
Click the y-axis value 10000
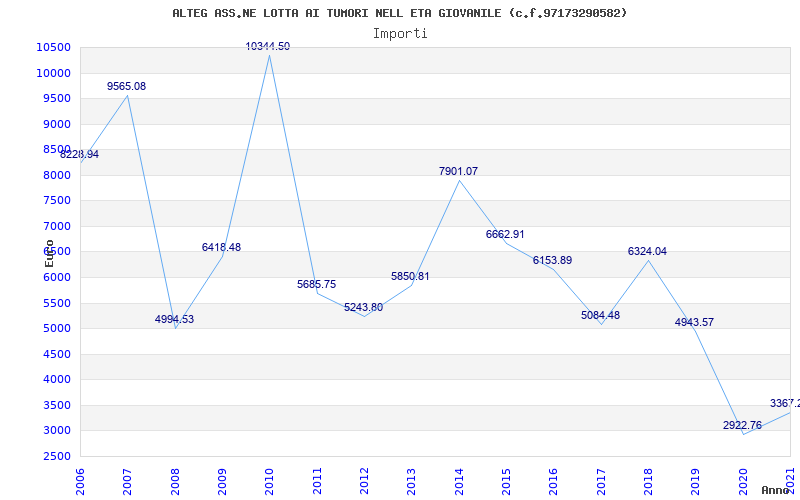point(53,73)
